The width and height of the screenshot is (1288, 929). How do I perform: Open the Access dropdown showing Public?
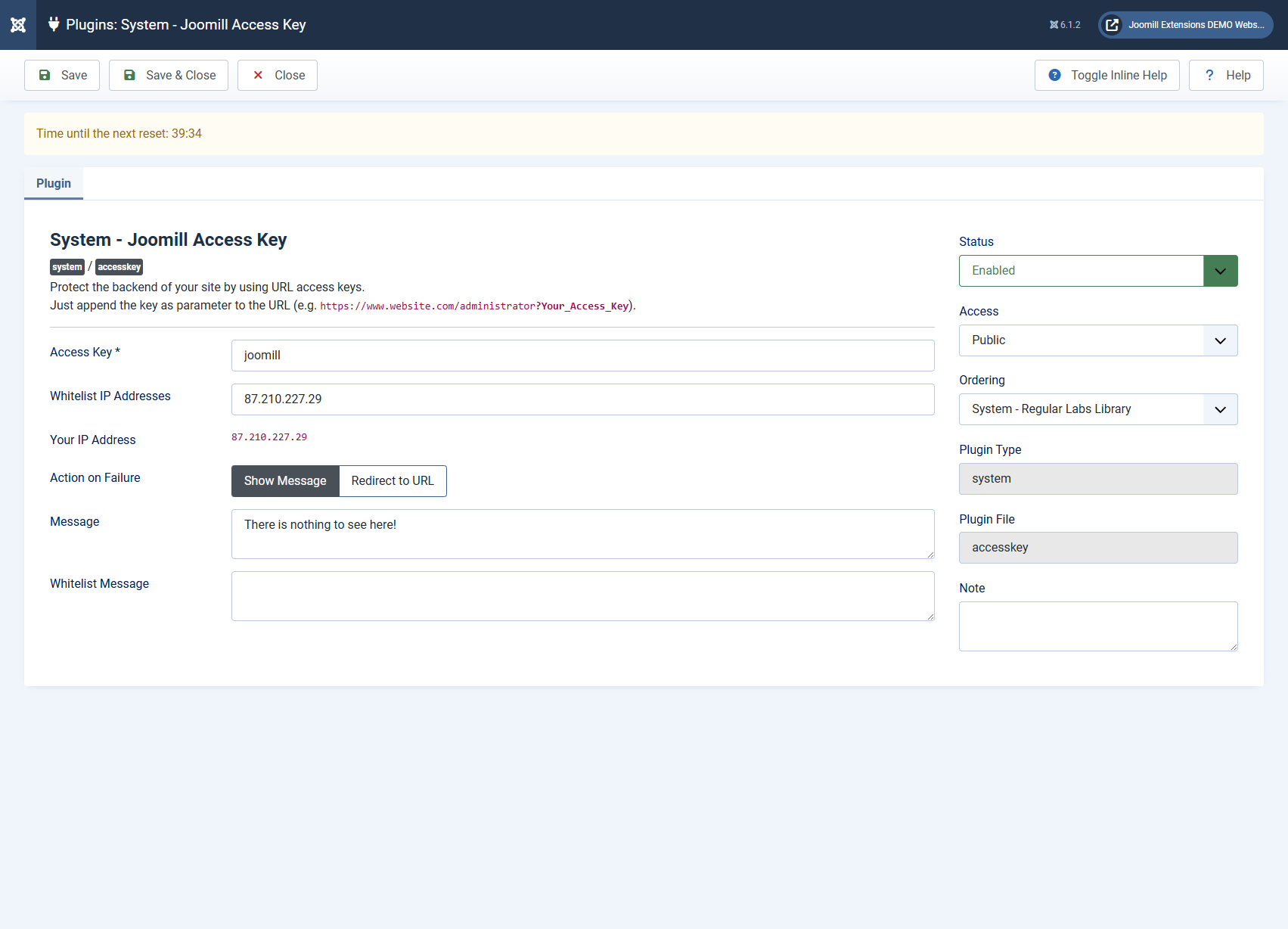point(1098,340)
